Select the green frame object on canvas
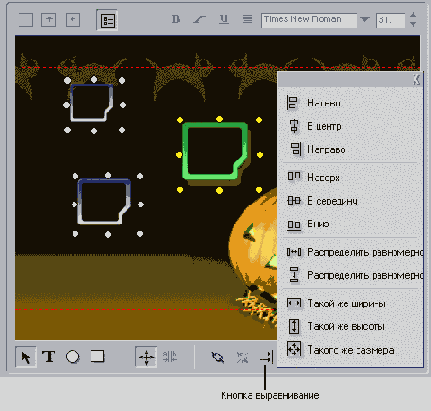 click(x=216, y=151)
